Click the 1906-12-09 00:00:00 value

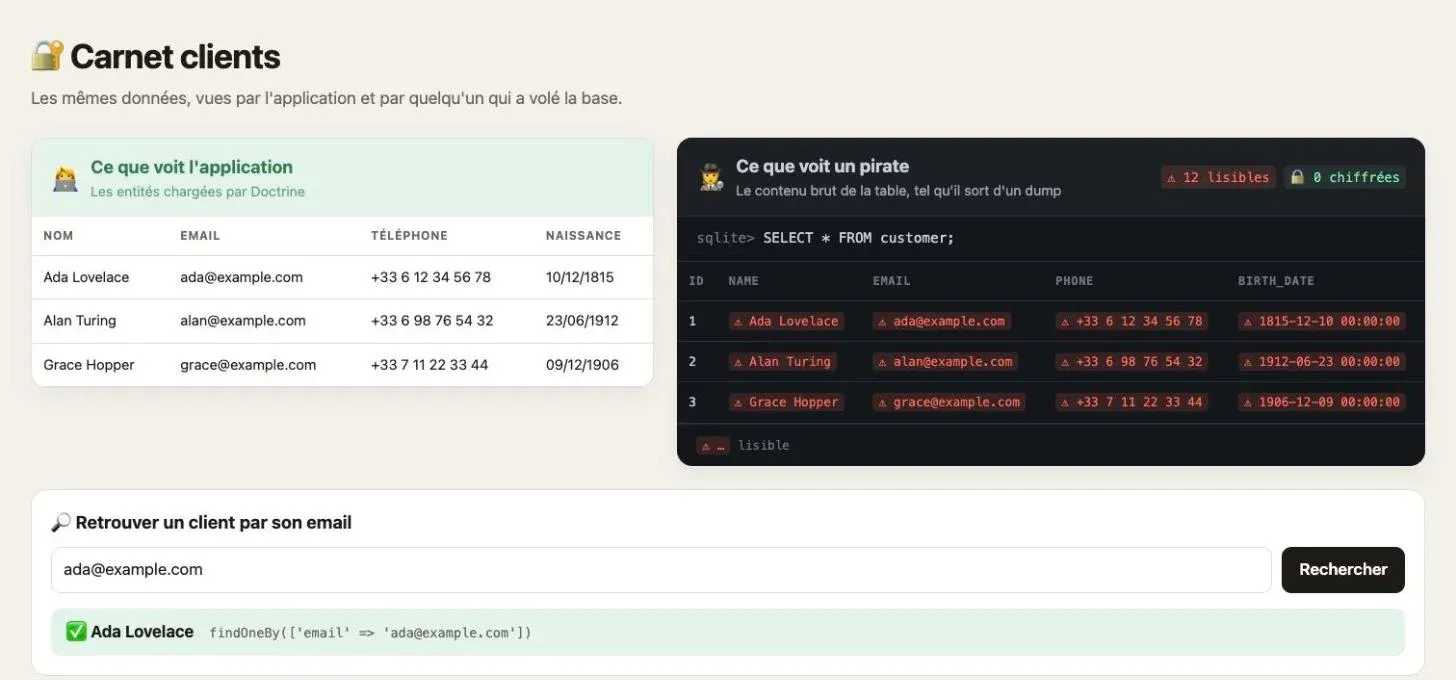pos(1322,402)
